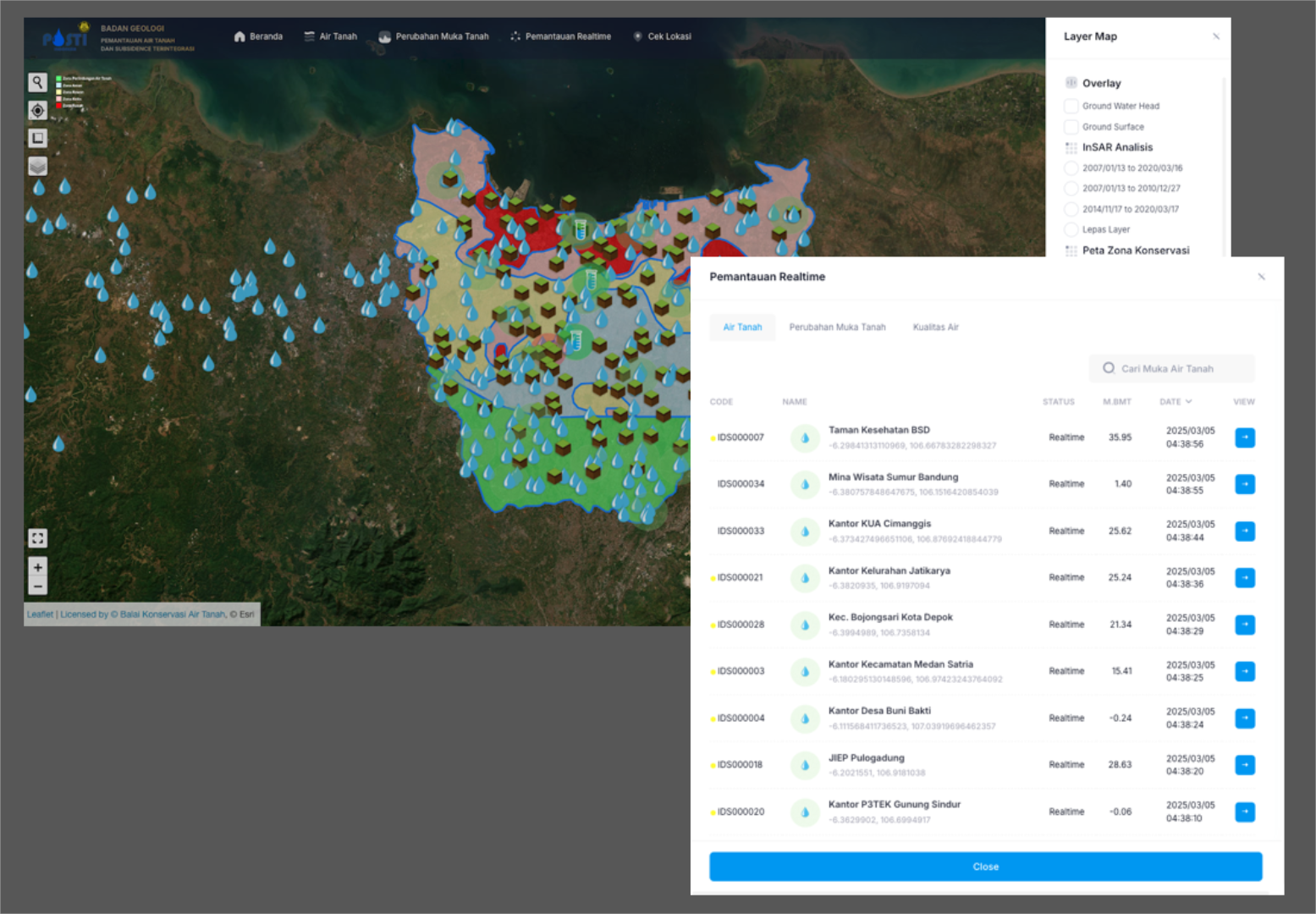Viewport: 1316px width, 914px height.
Task: Open view arrow for Taman Kesehatan BSD
Action: click(x=1244, y=438)
